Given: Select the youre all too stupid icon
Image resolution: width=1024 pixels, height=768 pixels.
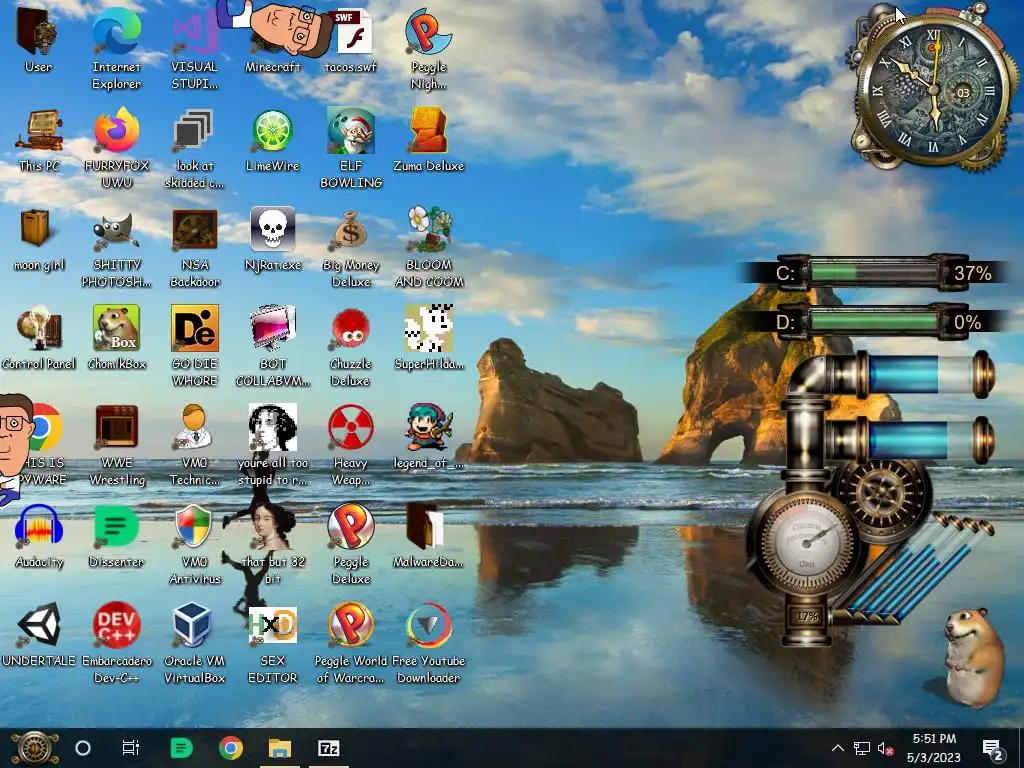Looking at the screenshot, I should 272,427.
